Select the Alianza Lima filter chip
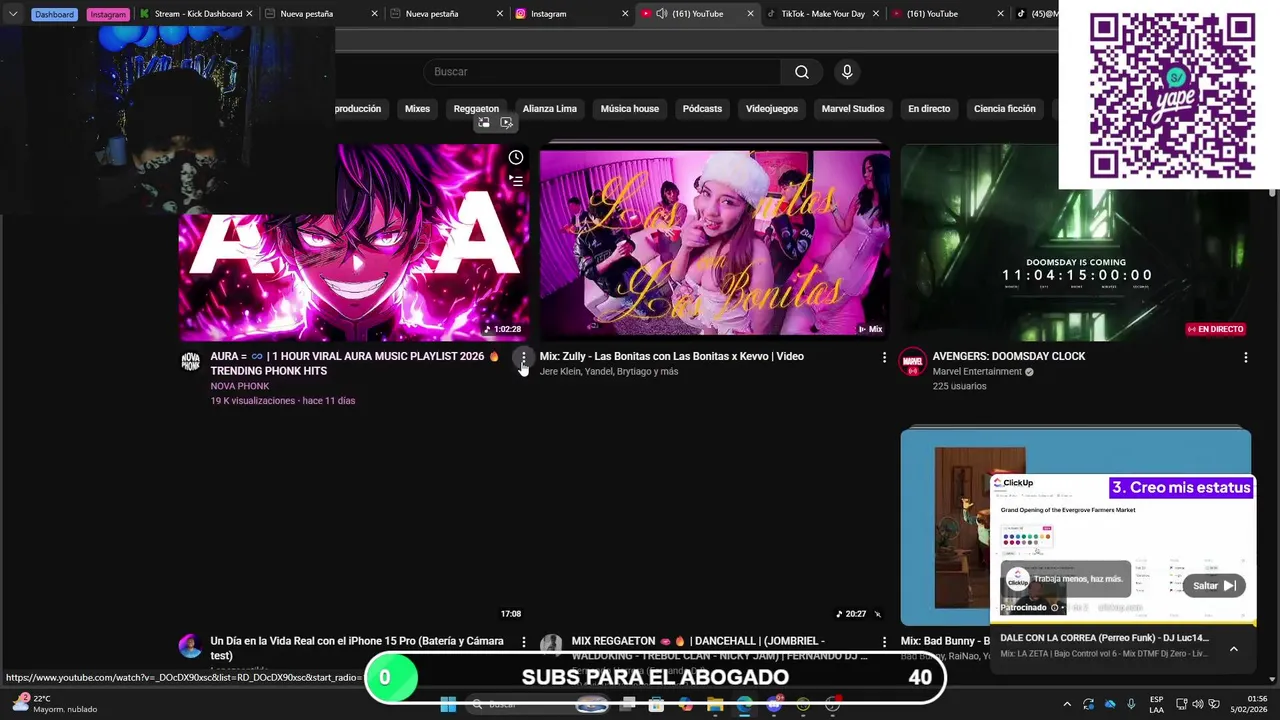Image resolution: width=1280 pixels, height=720 pixels. [x=550, y=109]
